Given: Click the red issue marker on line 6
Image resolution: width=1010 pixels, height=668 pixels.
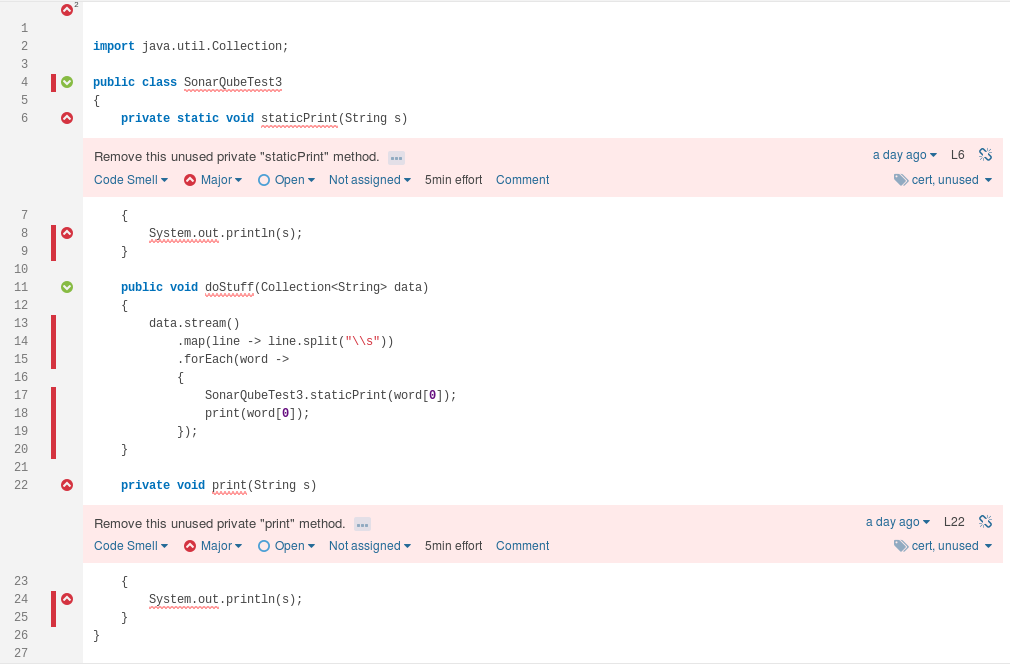Looking at the screenshot, I should click(67, 118).
